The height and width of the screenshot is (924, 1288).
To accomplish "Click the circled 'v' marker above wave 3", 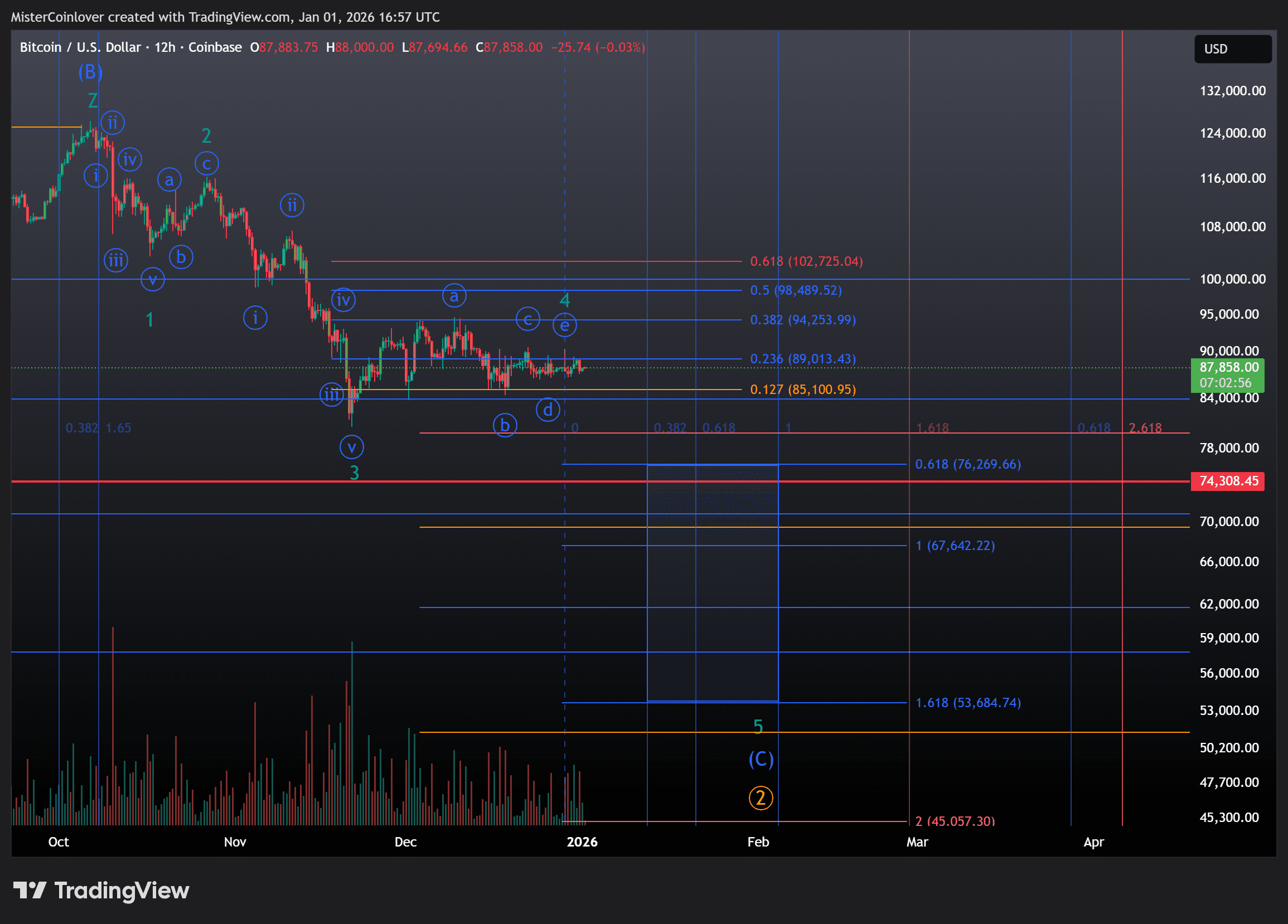I will click(x=351, y=448).
